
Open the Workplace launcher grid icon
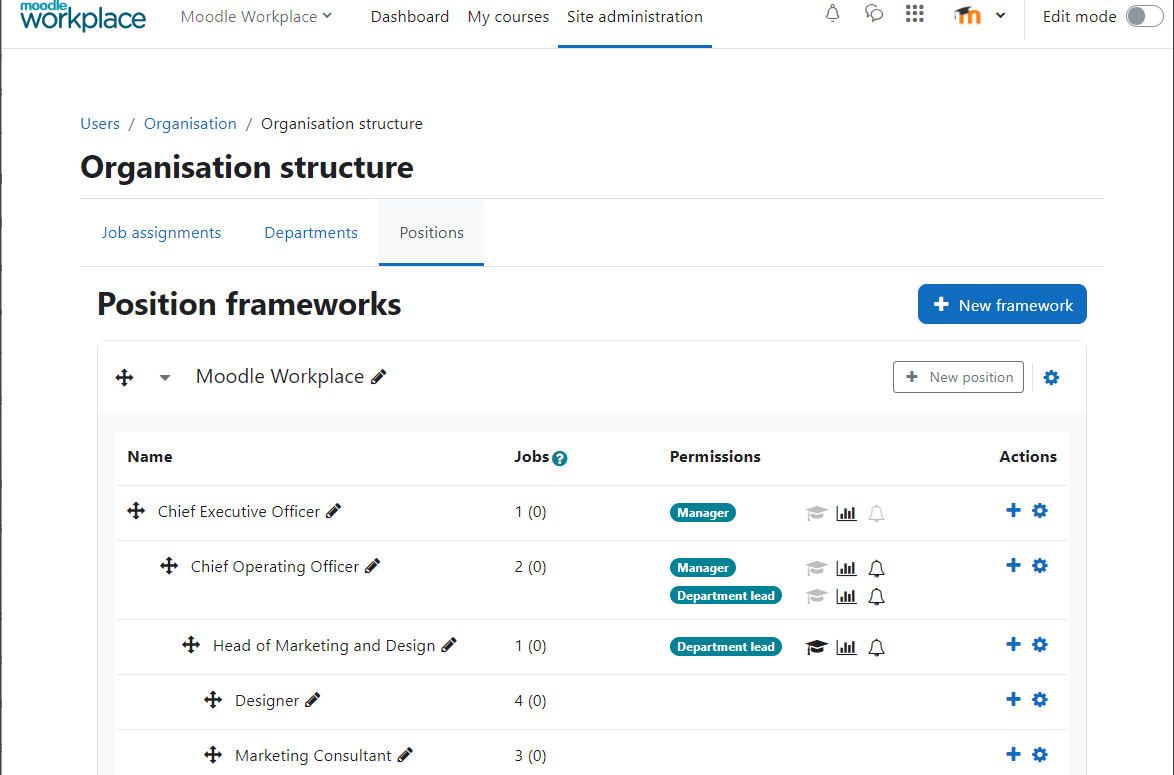[914, 13]
